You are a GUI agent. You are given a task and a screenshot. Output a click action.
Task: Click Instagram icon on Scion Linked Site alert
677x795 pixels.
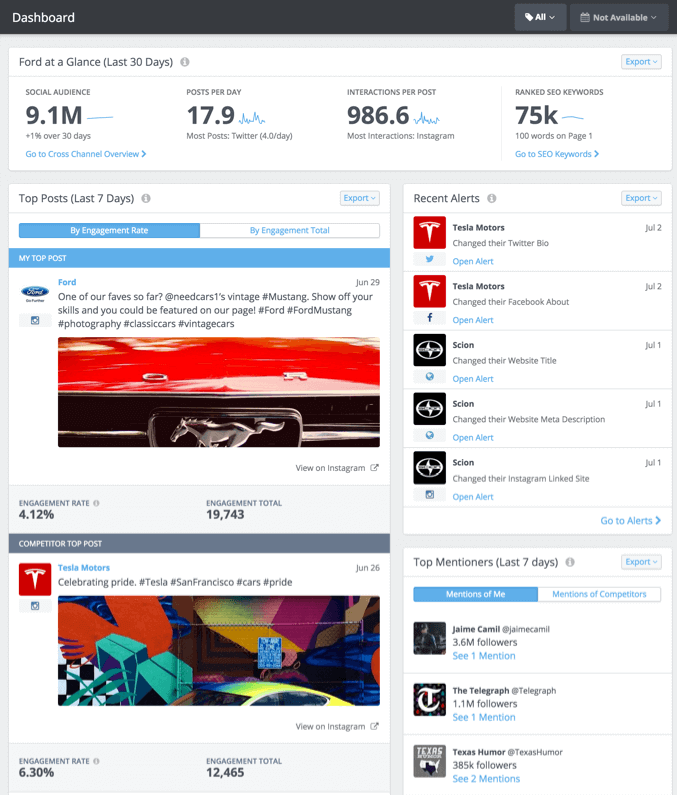point(430,494)
